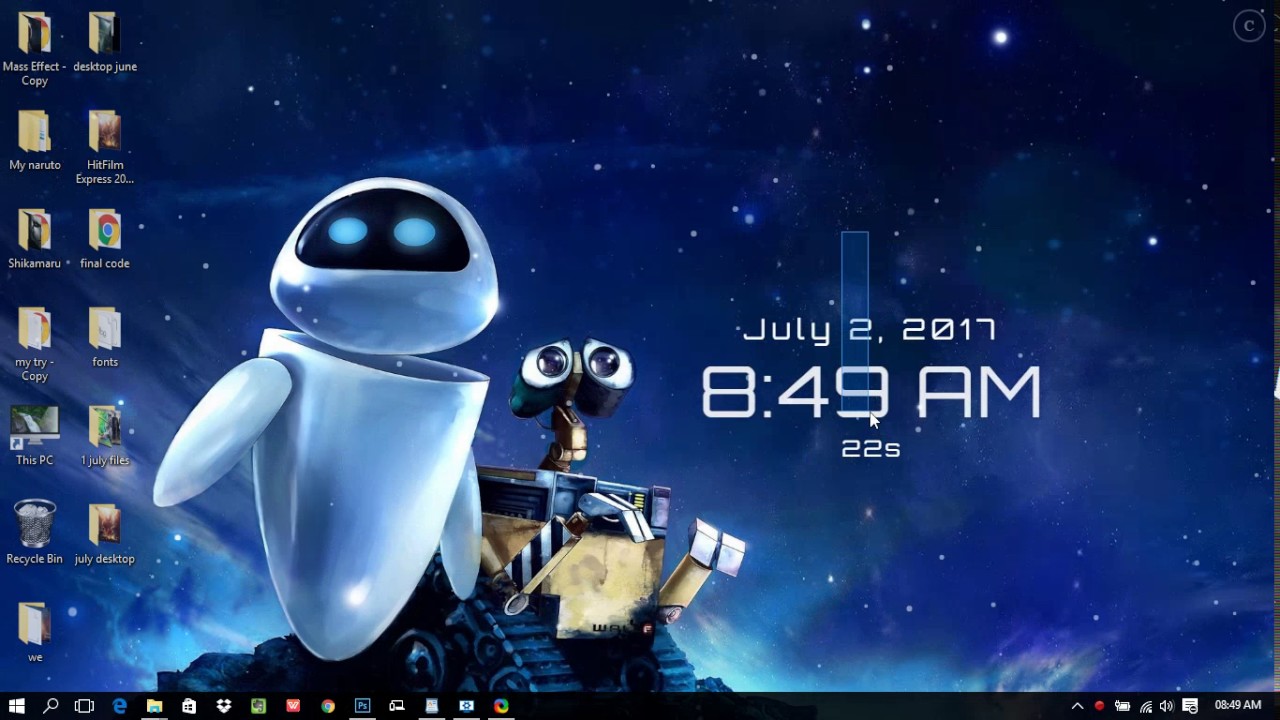Select the desktop june folder
This screenshot has height=720, width=1280.
click(105, 43)
